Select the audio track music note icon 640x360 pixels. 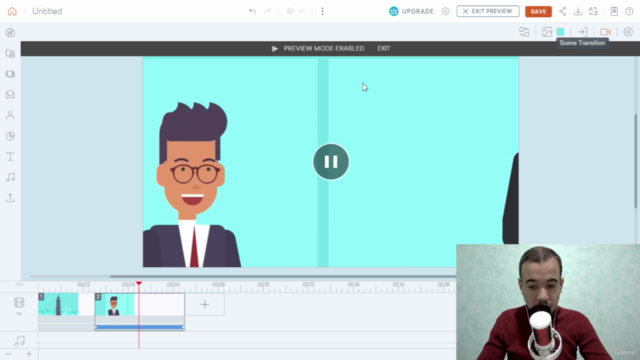click(19, 340)
